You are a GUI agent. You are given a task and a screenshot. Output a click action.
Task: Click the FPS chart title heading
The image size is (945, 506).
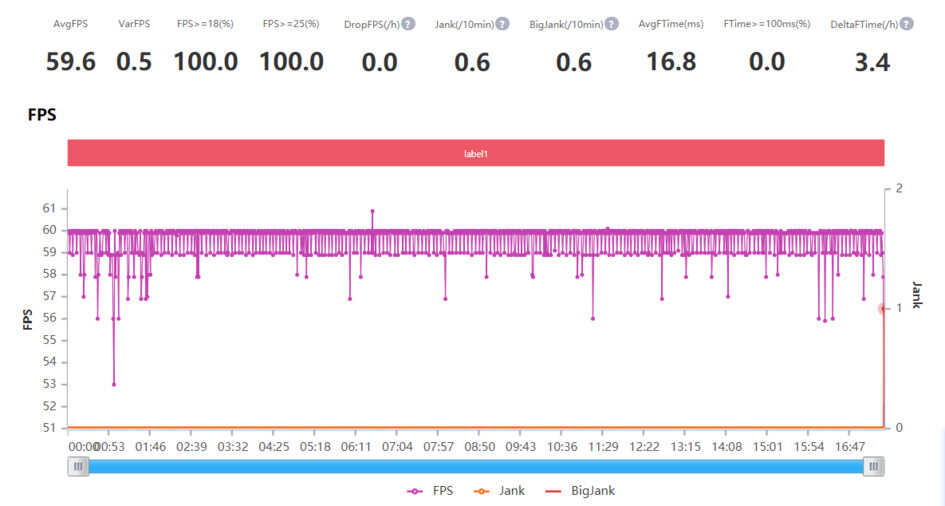pyautogui.click(x=42, y=115)
